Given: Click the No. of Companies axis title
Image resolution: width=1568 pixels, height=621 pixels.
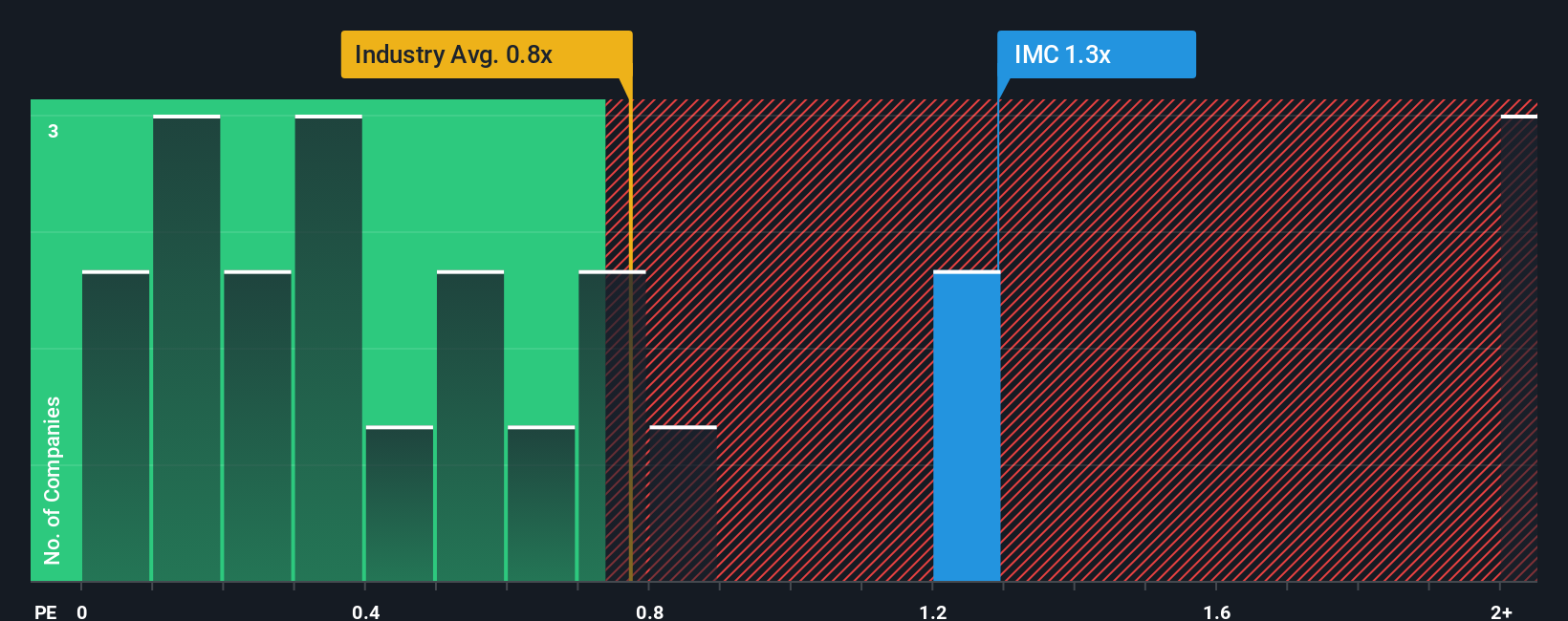Looking at the screenshot, I should [x=53, y=480].
